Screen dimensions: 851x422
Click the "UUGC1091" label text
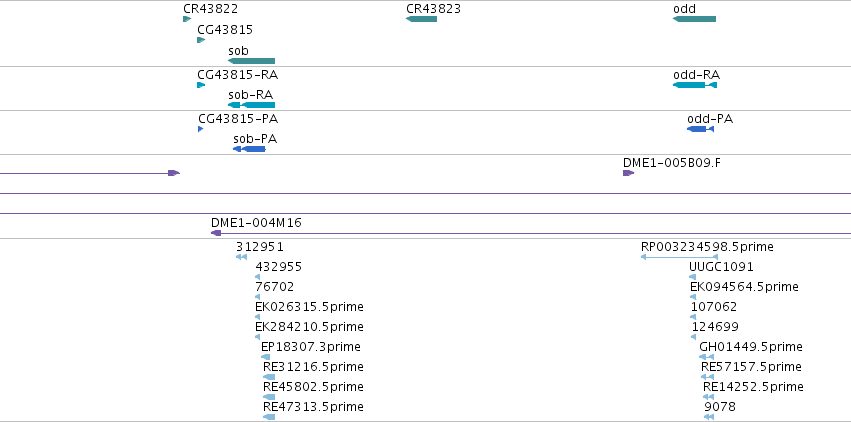721,267
